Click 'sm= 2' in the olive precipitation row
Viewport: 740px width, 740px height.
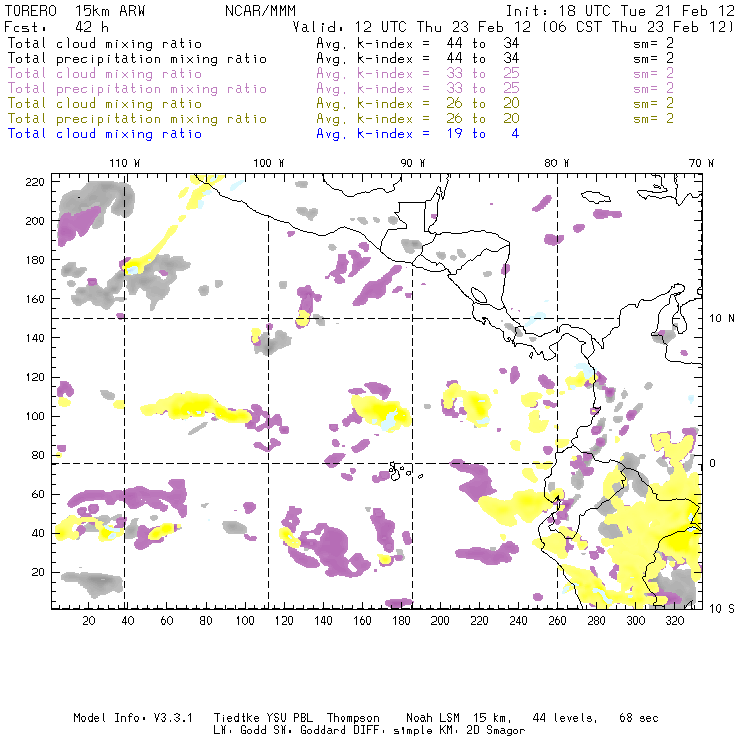[654, 118]
